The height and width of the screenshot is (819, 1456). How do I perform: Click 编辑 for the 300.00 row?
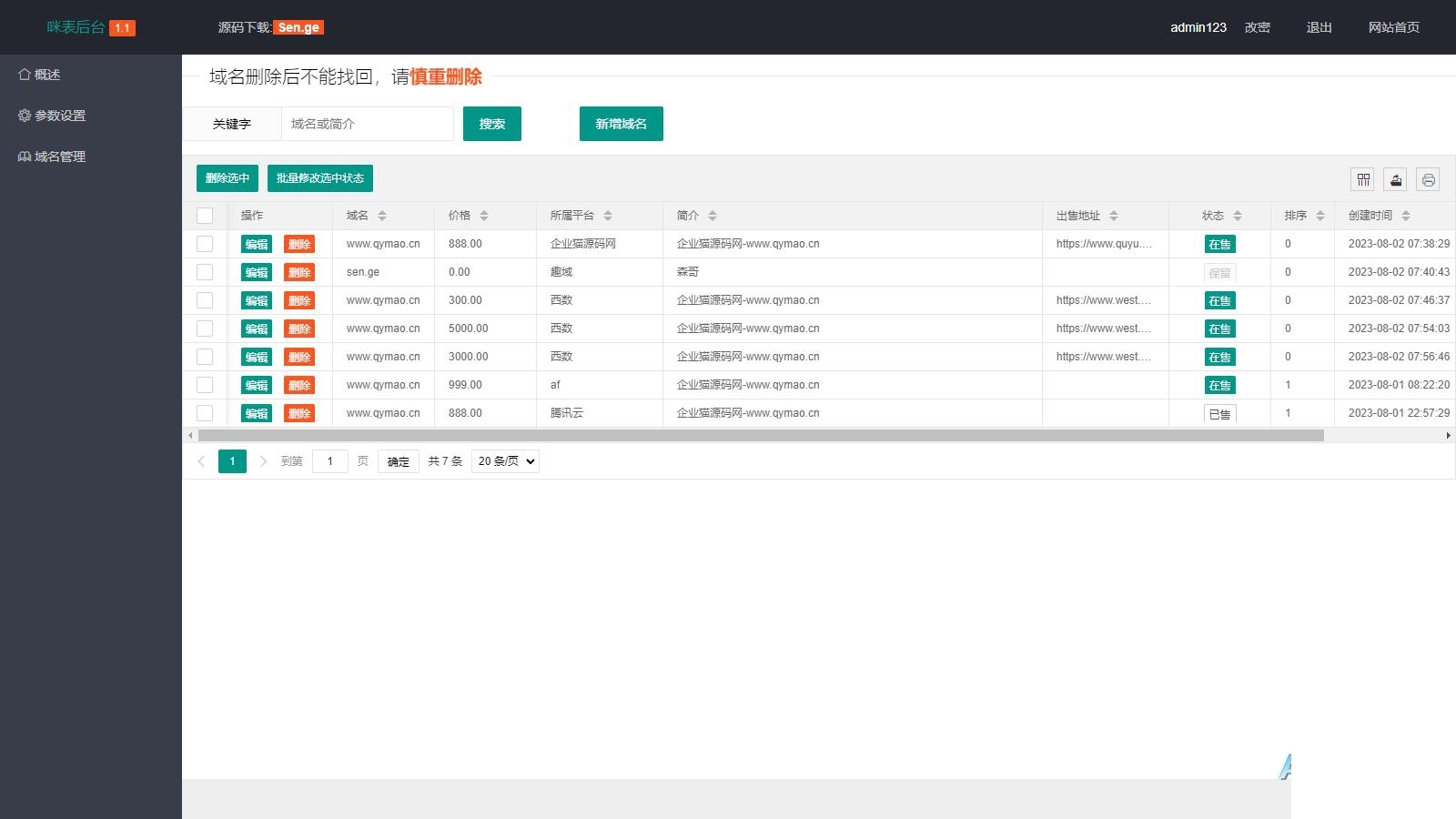[257, 300]
